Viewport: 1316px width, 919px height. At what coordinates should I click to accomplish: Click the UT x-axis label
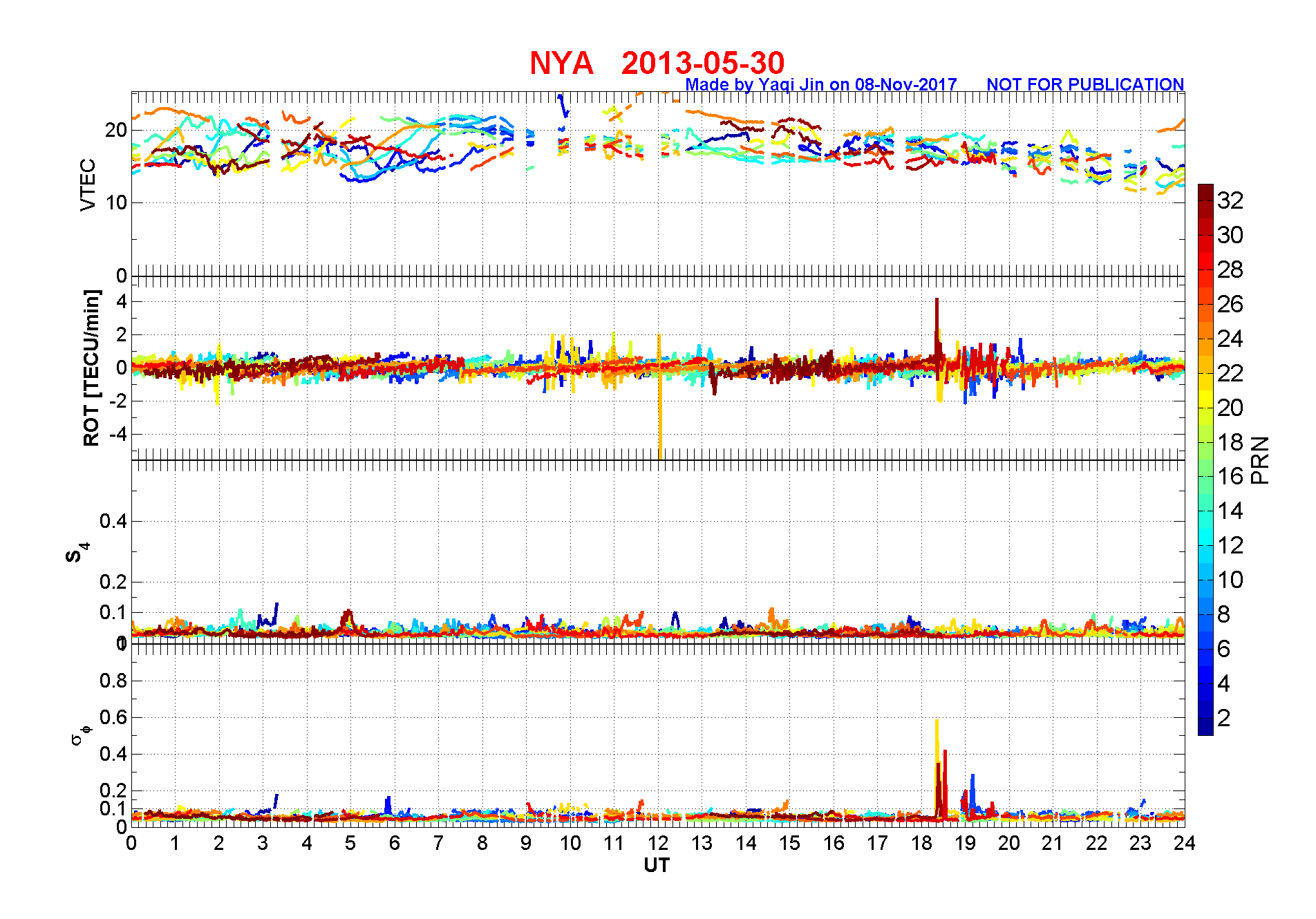(657, 865)
